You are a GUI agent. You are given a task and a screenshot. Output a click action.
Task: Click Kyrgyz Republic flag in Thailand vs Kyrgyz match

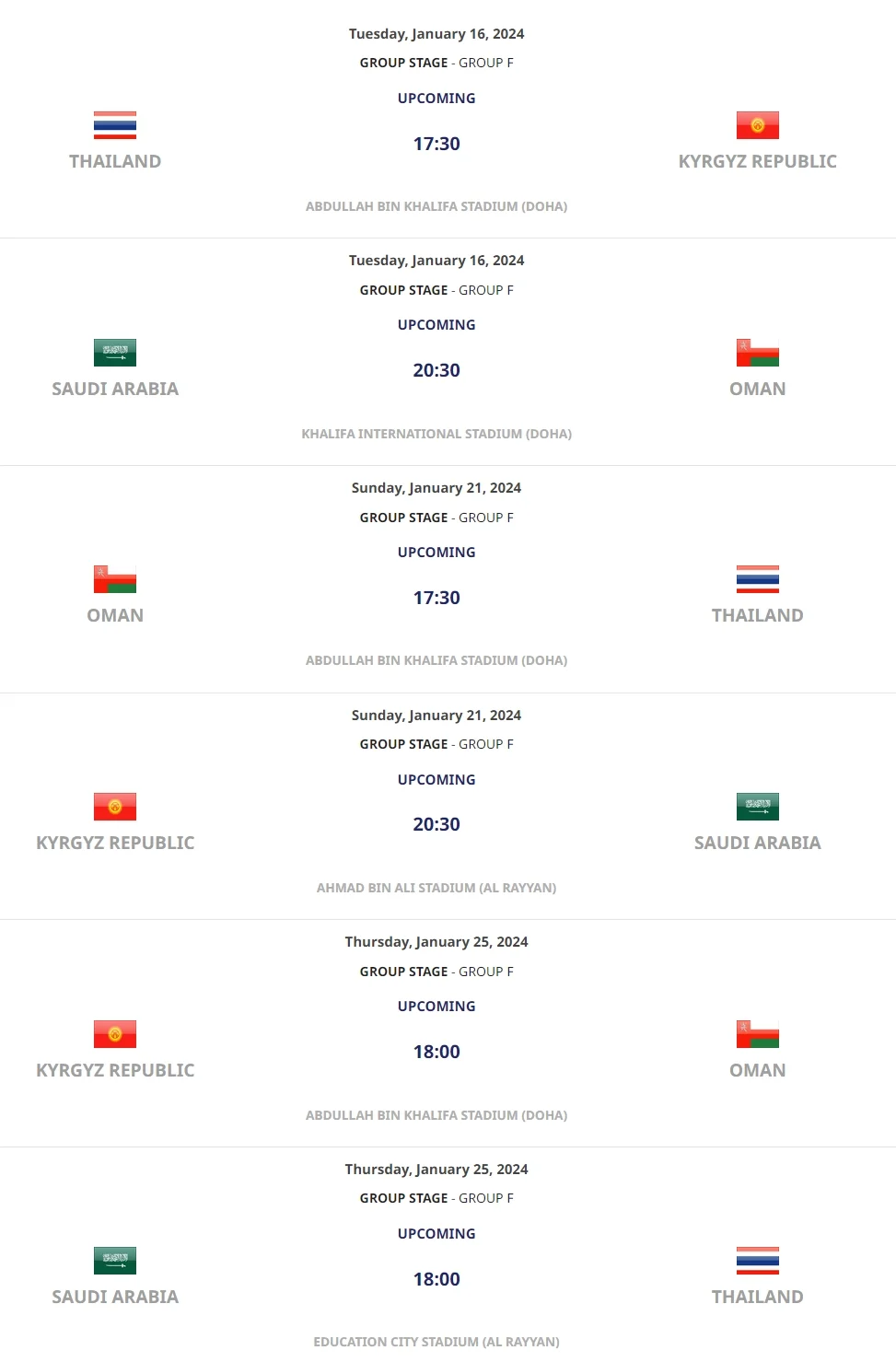point(757,125)
